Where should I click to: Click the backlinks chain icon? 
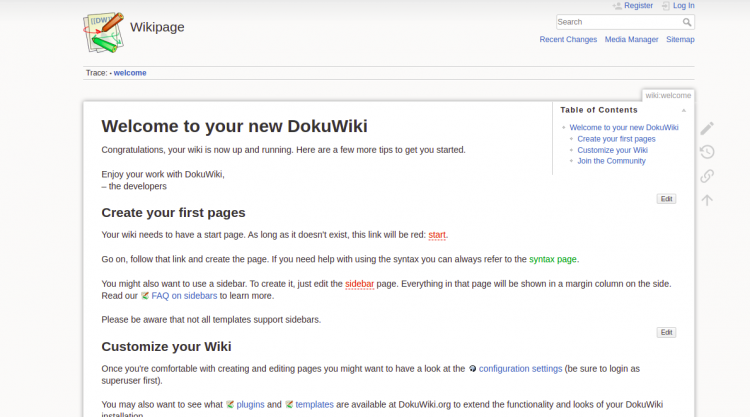pyautogui.click(x=707, y=176)
